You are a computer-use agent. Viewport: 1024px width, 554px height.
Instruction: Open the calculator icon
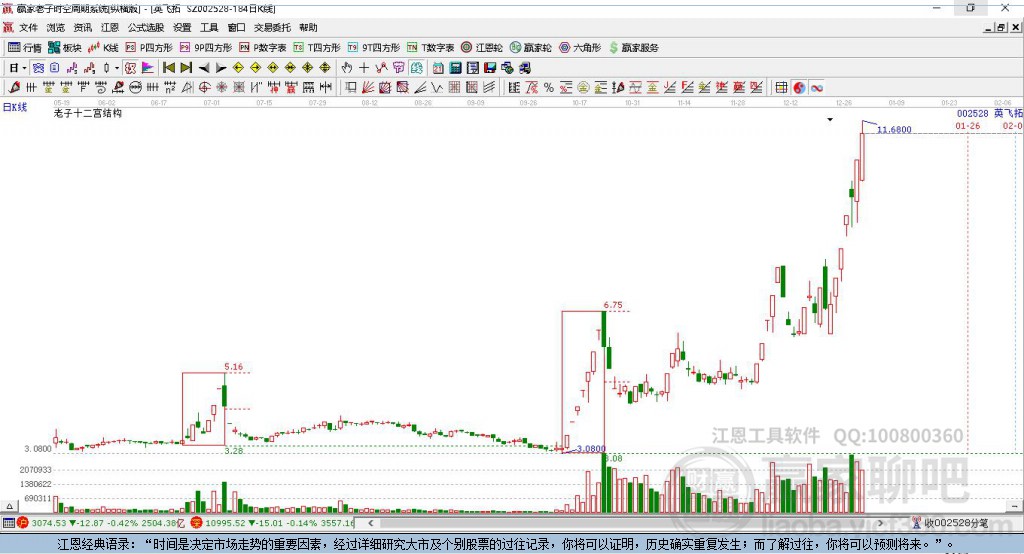point(455,68)
